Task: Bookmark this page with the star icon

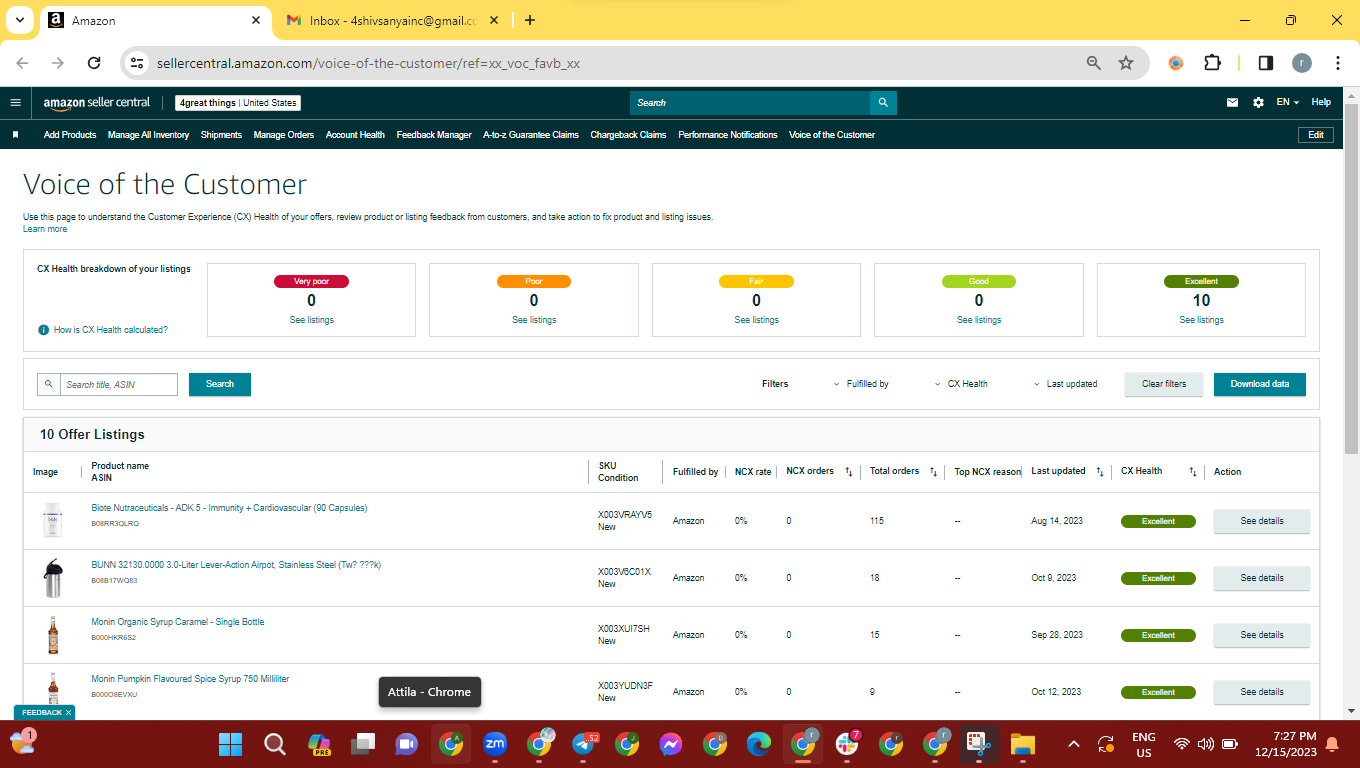Action: pyautogui.click(x=1126, y=63)
